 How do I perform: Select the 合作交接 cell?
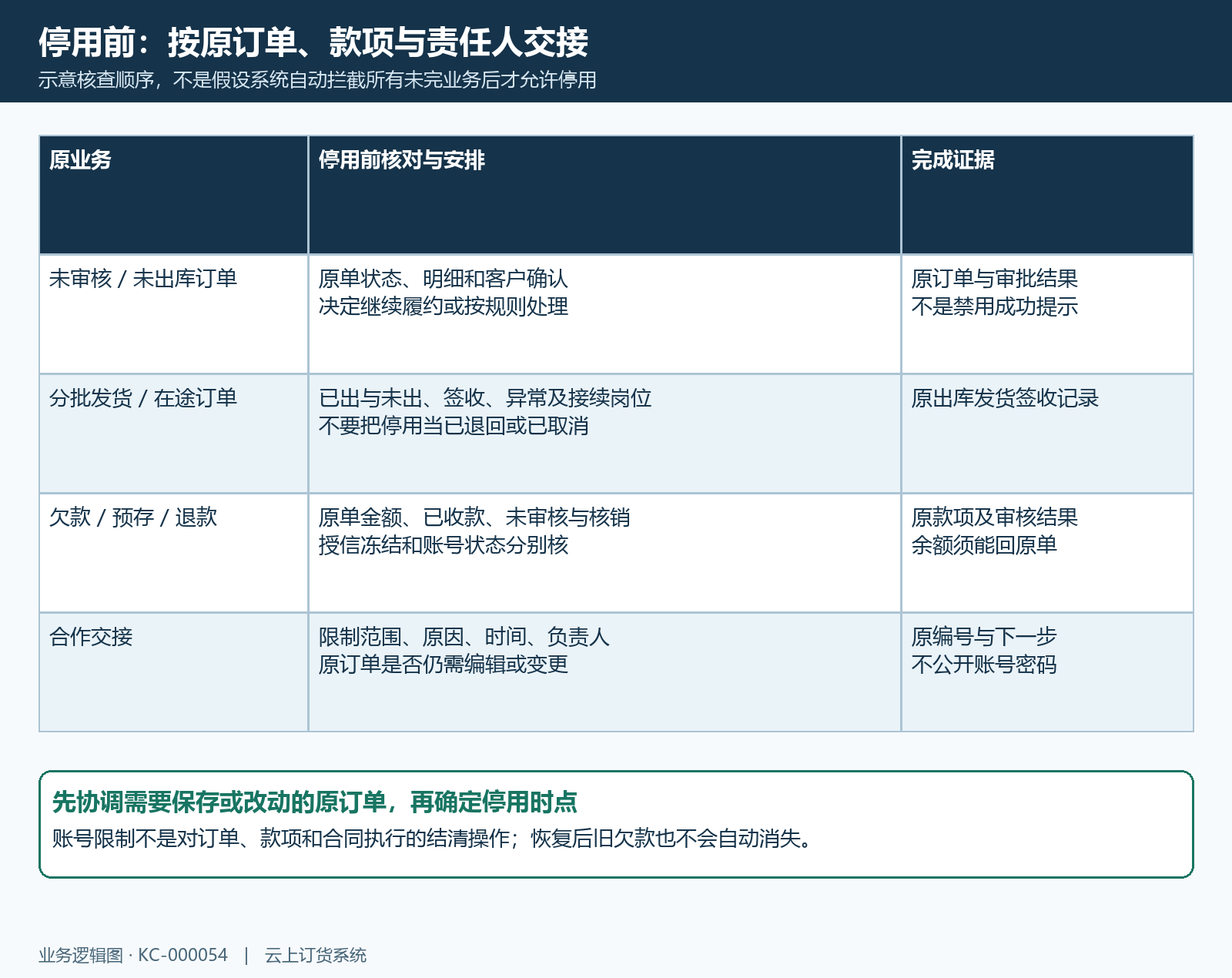pos(174,672)
